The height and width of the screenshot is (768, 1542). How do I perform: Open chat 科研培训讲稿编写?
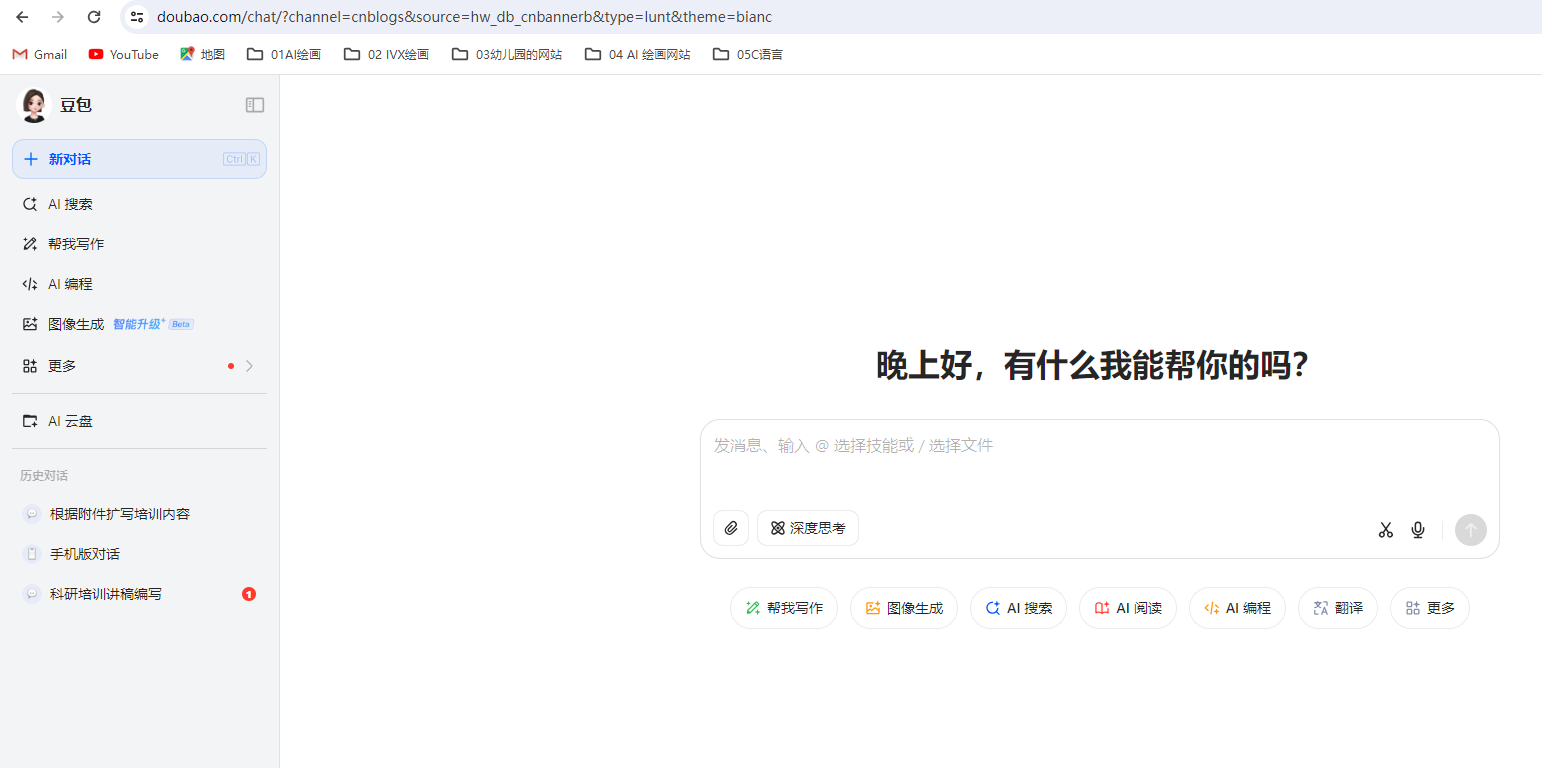139,594
